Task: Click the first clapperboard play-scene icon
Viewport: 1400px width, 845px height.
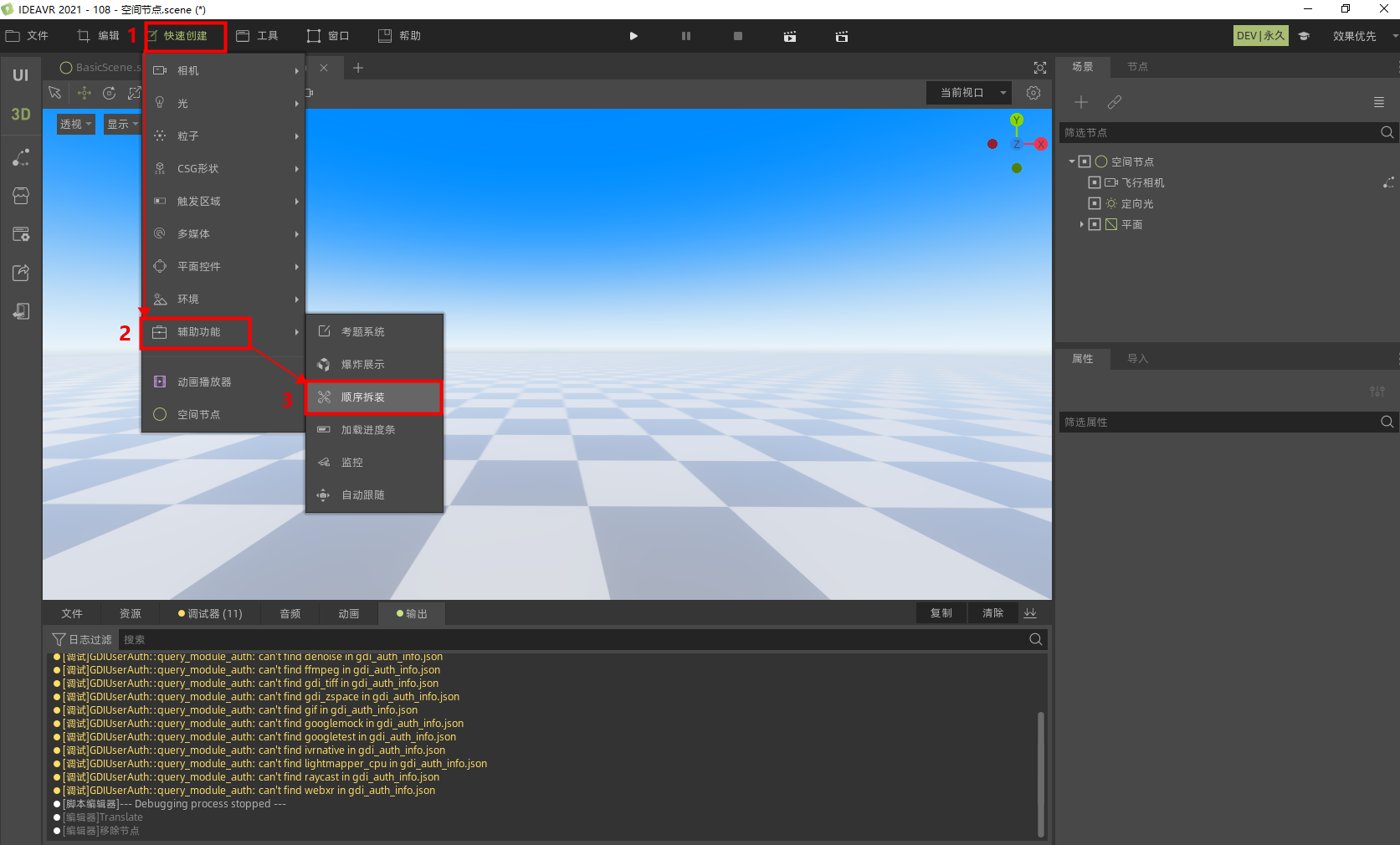Action: [790, 36]
